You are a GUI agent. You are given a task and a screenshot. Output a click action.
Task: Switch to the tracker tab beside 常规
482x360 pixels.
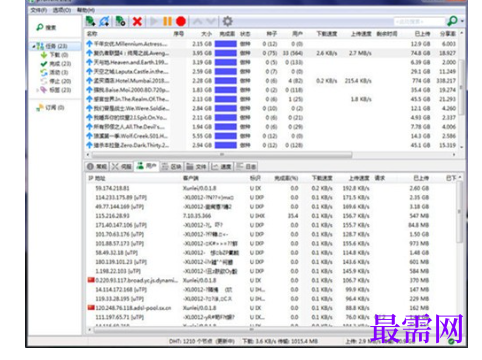click(x=122, y=166)
